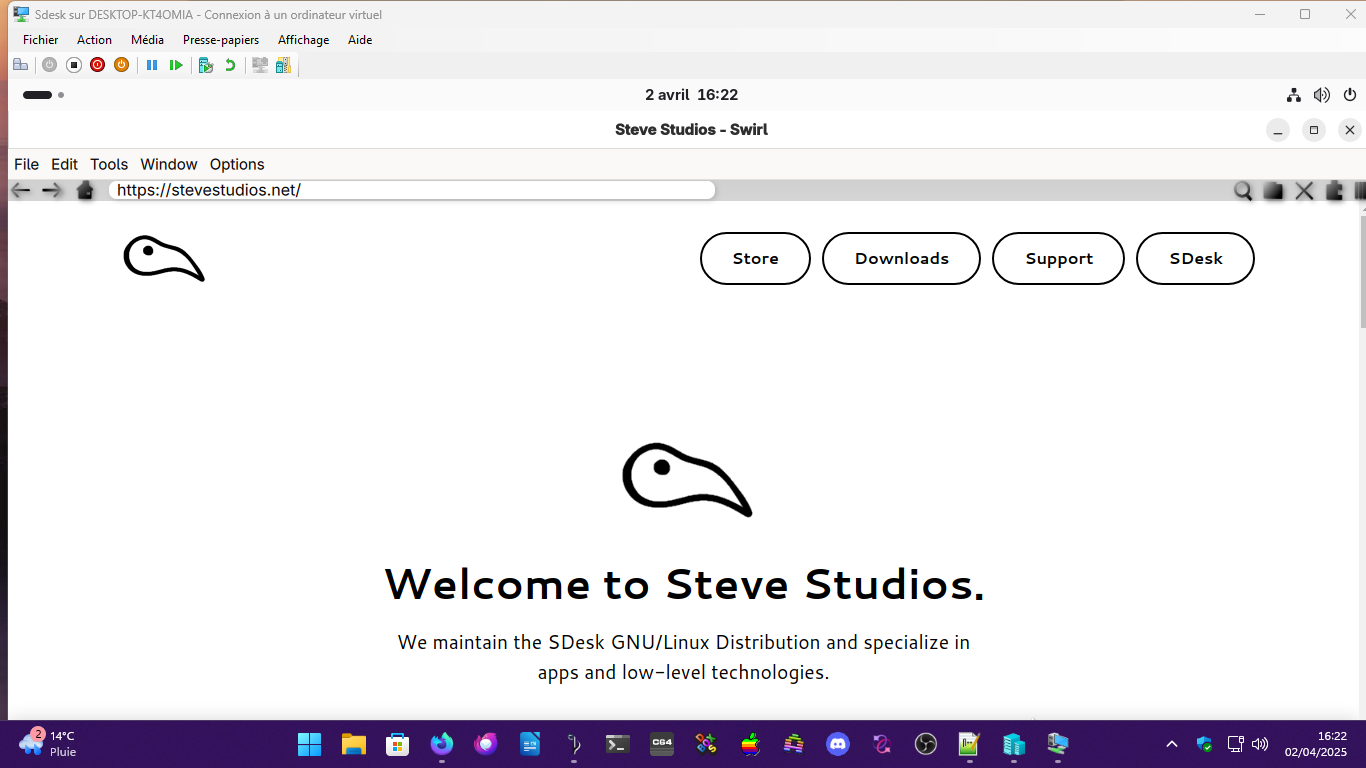Click the host taskbar volume icon
Viewport: 1366px width, 768px height.
click(x=1260, y=744)
